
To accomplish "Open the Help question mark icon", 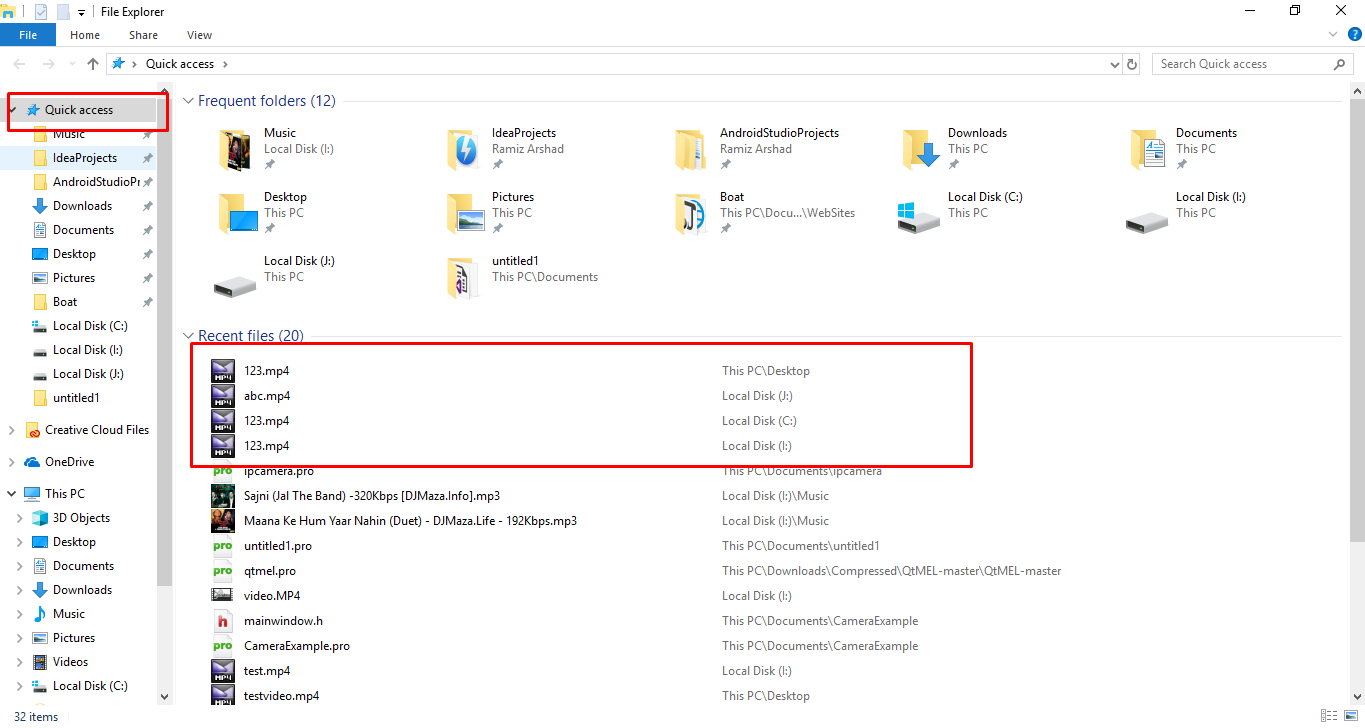I will [x=1355, y=34].
